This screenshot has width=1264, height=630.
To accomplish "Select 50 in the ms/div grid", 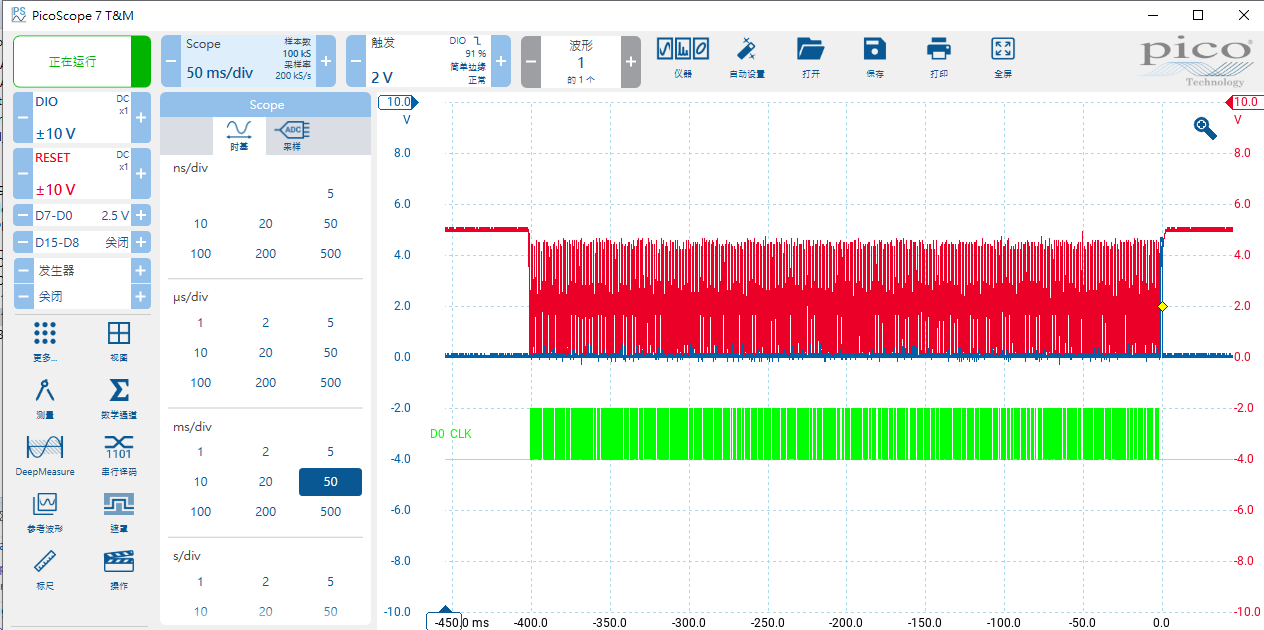I will [x=330, y=481].
